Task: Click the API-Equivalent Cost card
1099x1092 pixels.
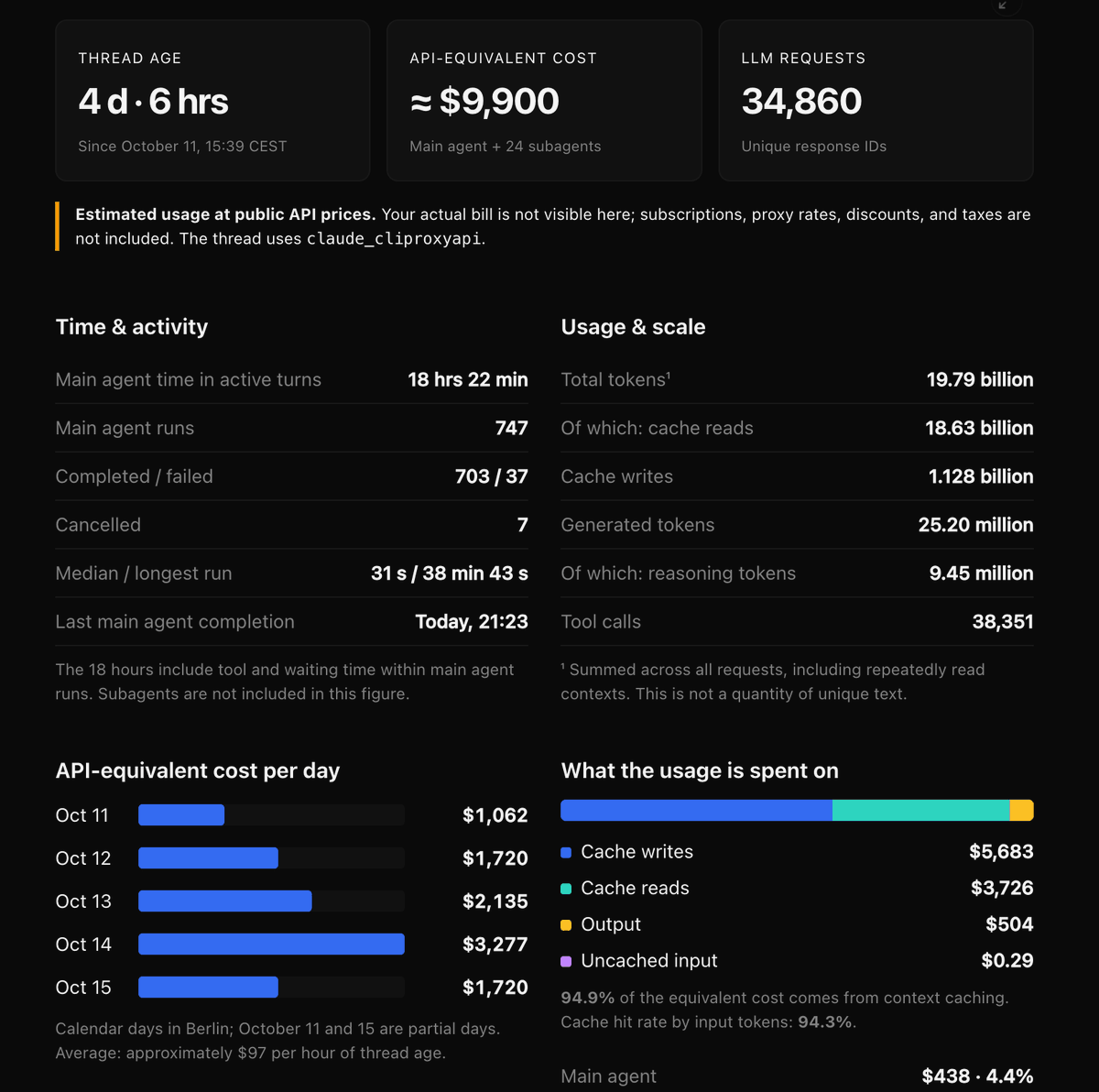Action: (544, 101)
